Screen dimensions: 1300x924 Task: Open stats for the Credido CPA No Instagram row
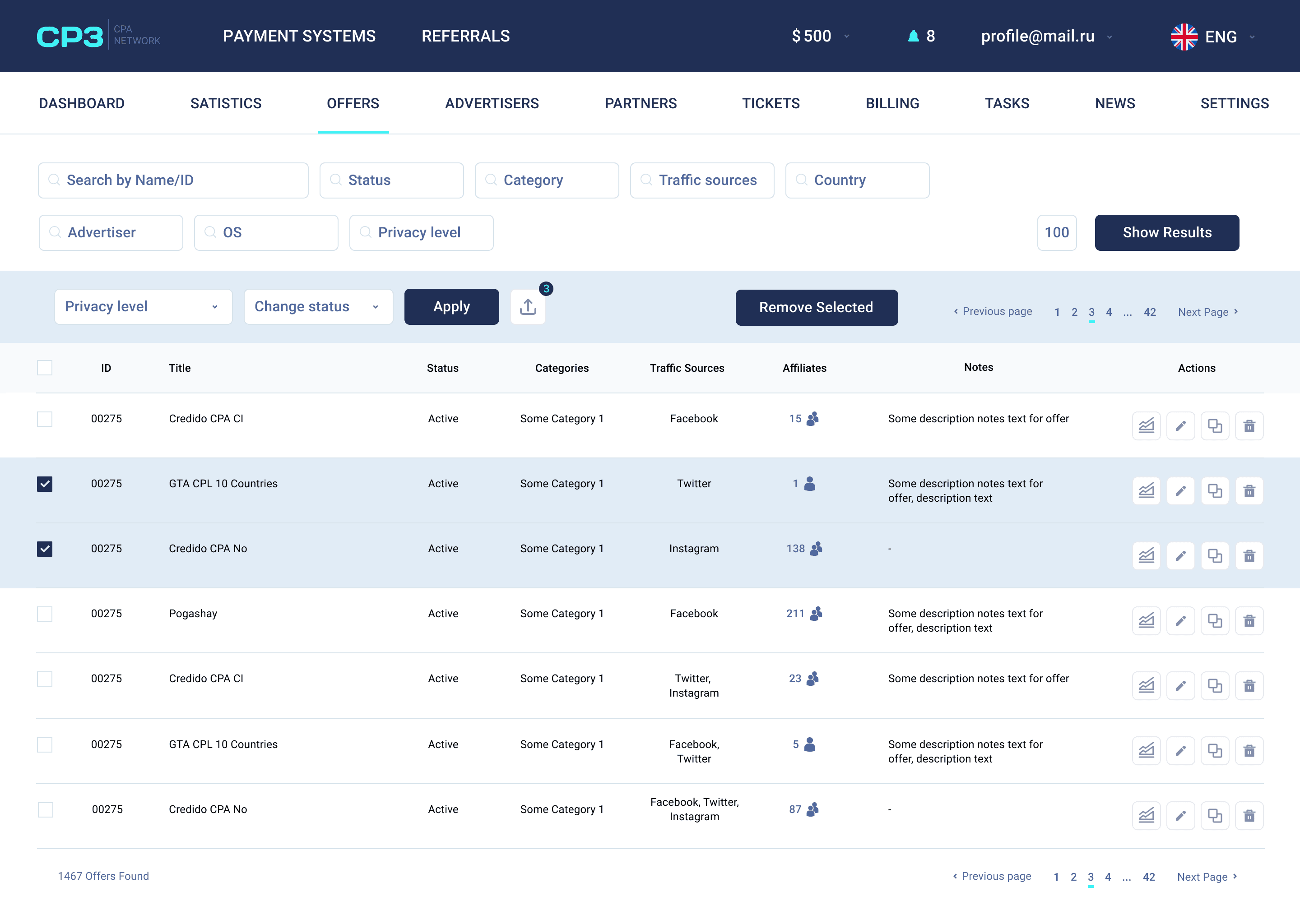pos(1146,555)
